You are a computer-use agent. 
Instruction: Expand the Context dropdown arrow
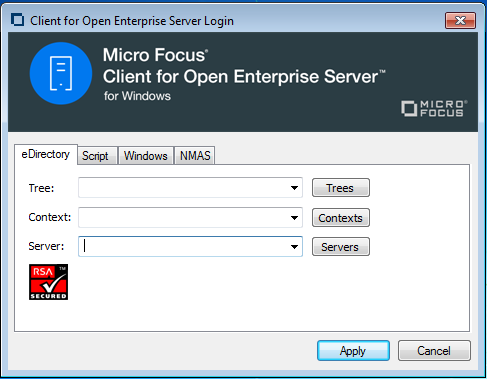pos(294,218)
